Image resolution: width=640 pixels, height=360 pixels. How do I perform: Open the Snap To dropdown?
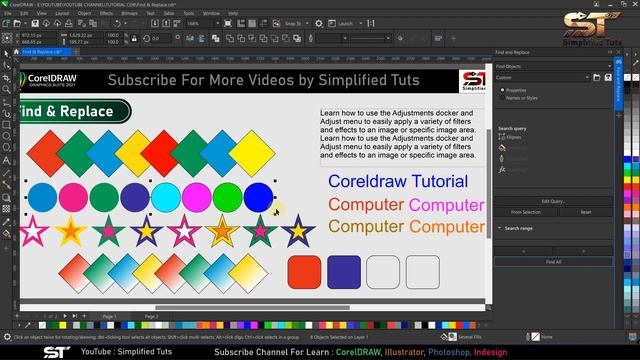(x=307, y=23)
